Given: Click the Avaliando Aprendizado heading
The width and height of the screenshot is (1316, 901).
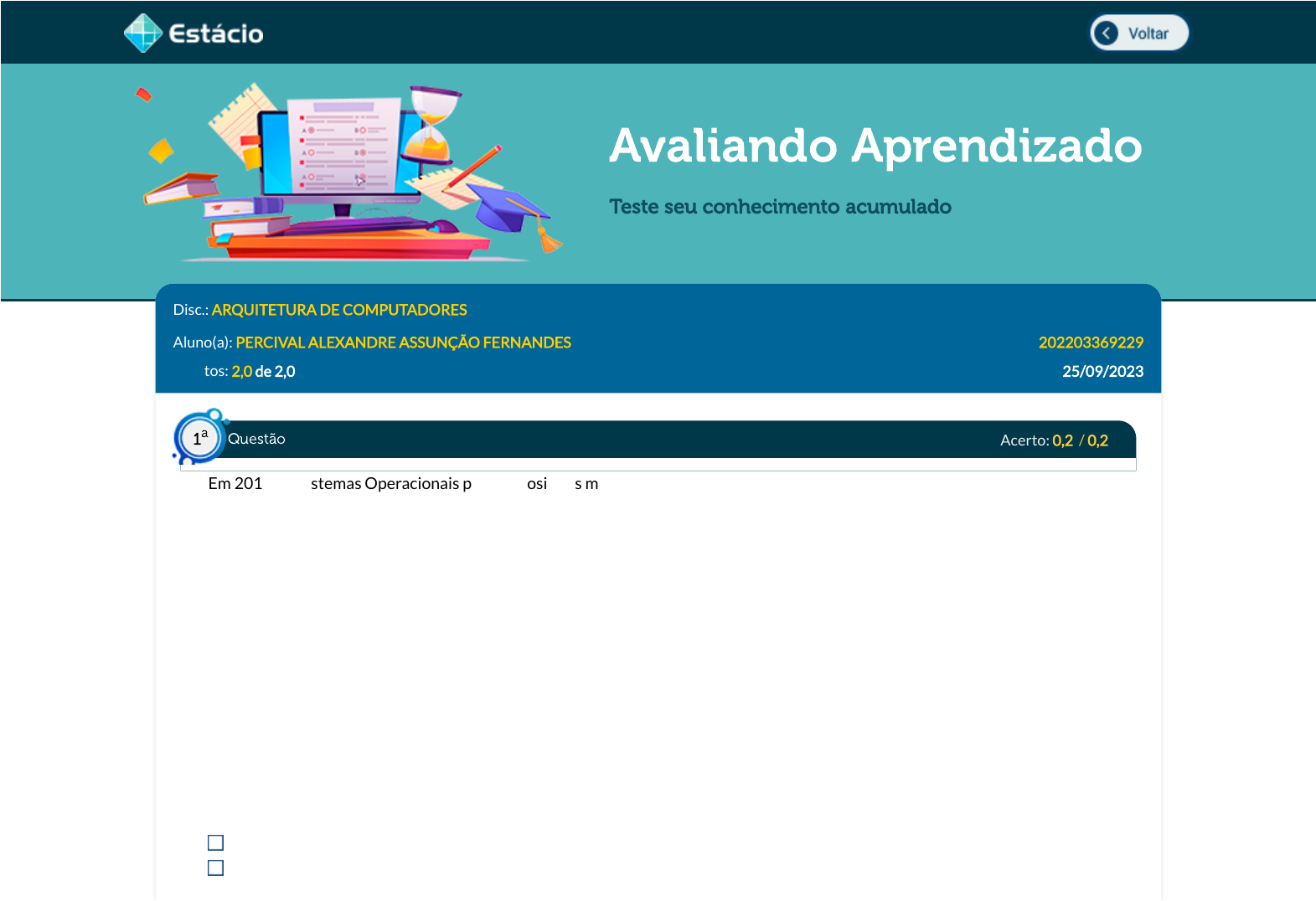Looking at the screenshot, I should coord(875,146).
